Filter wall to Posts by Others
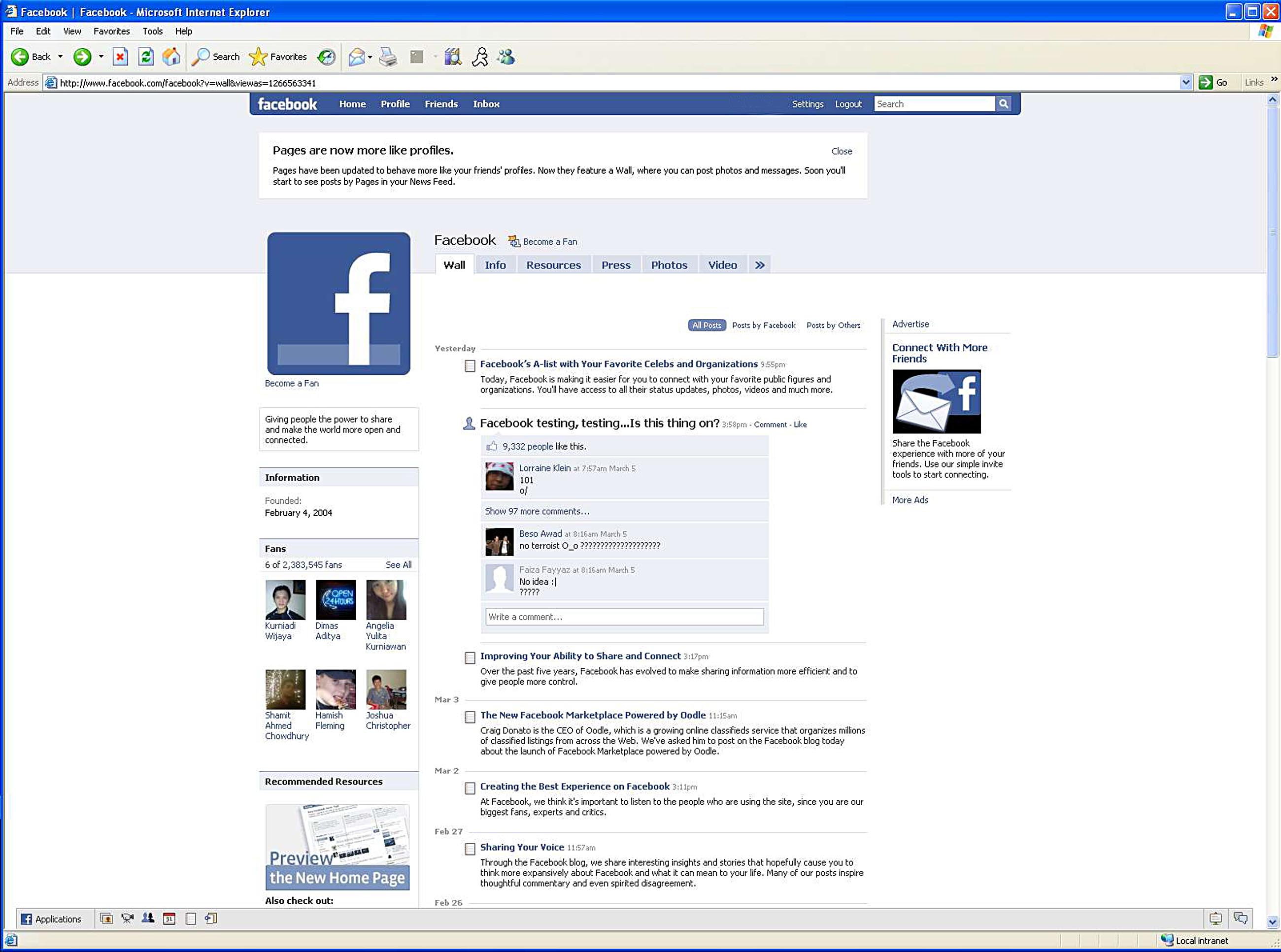Viewport: 1281px width, 952px height. tap(833, 325)
